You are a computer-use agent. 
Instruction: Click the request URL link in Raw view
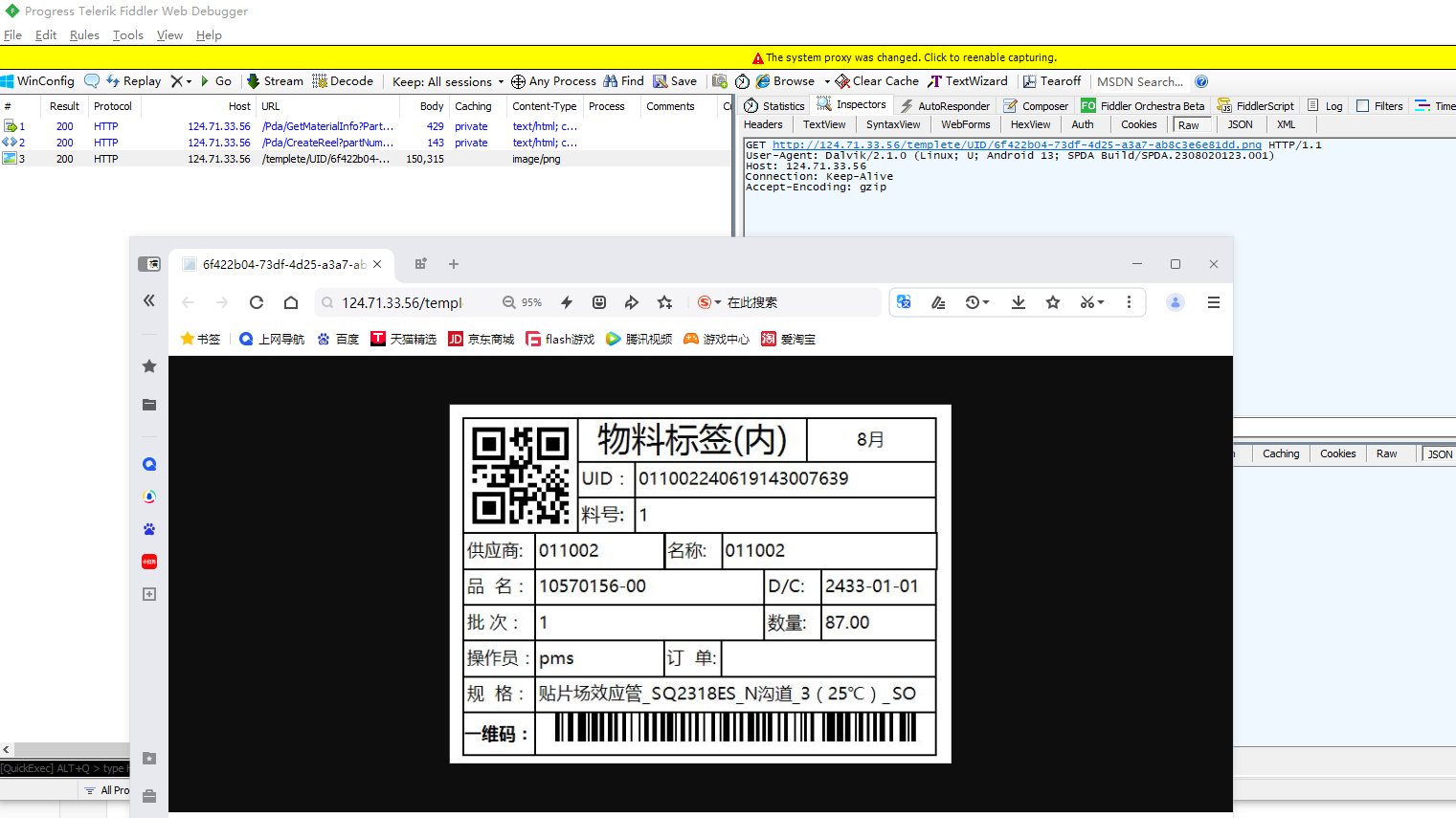(1017, 145)
